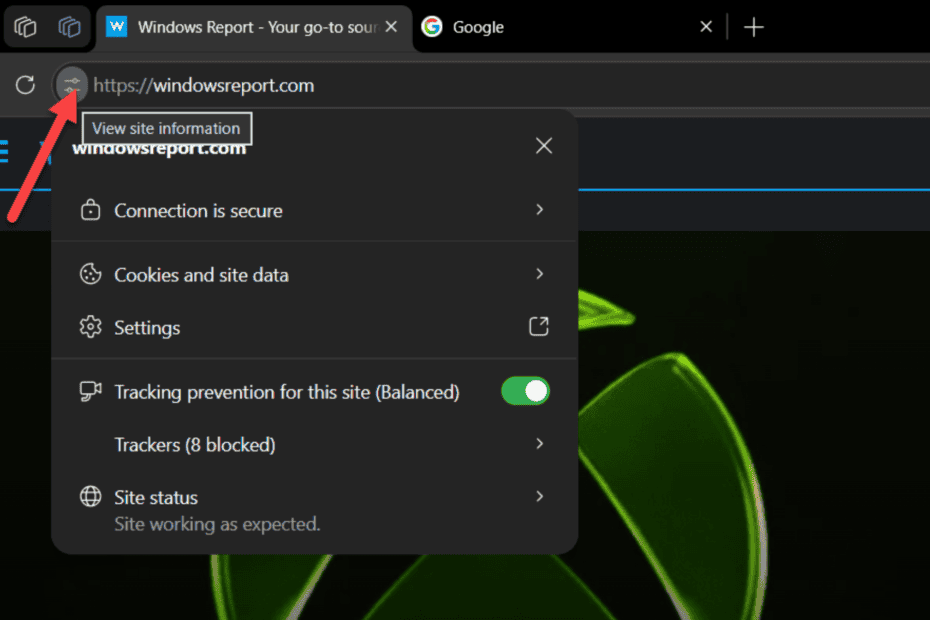
Task: Click the Windows Report favicon in the tab
Action: (x=116, y=27)
